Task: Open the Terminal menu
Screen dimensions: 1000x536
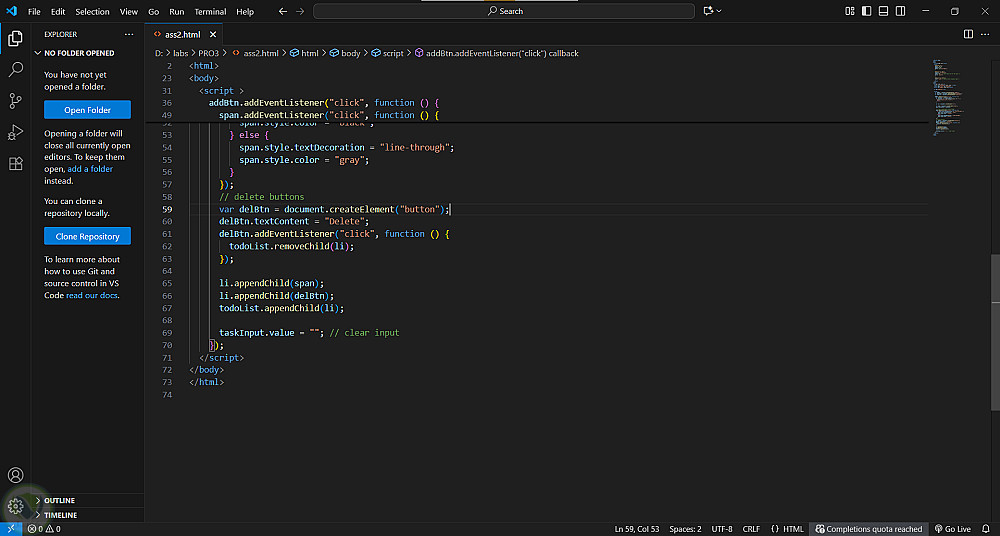Action: pos(210,11)
